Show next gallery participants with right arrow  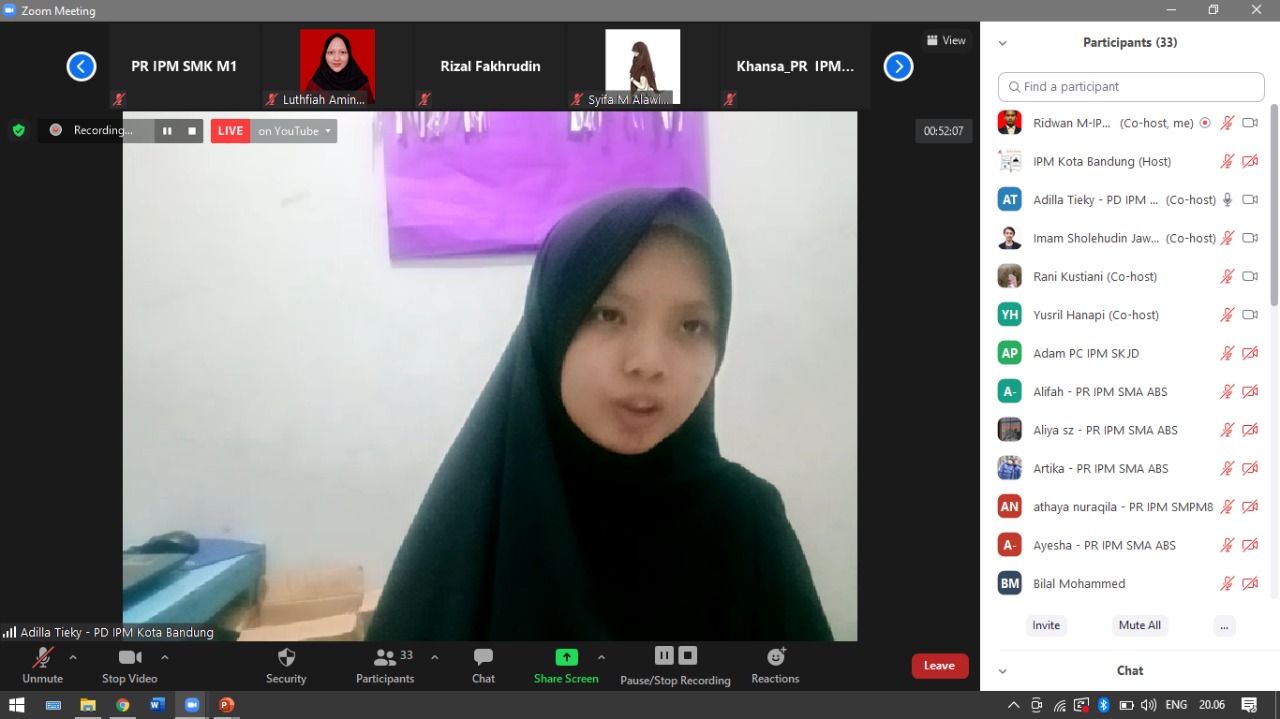[899, 67]
